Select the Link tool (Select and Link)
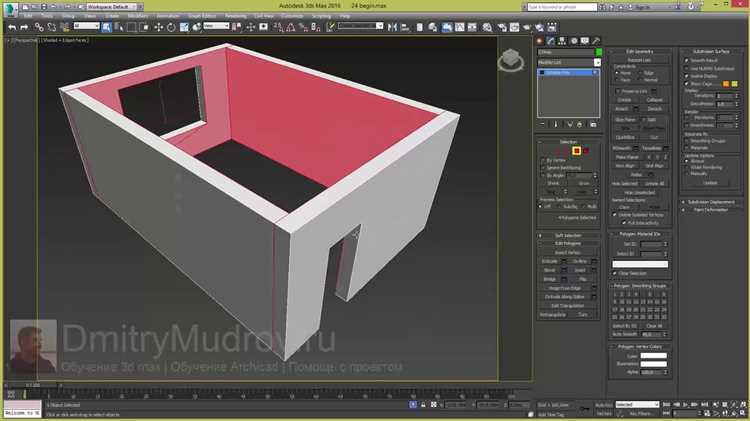The width and height of the screenshot is (750, 421). [39, 28]
